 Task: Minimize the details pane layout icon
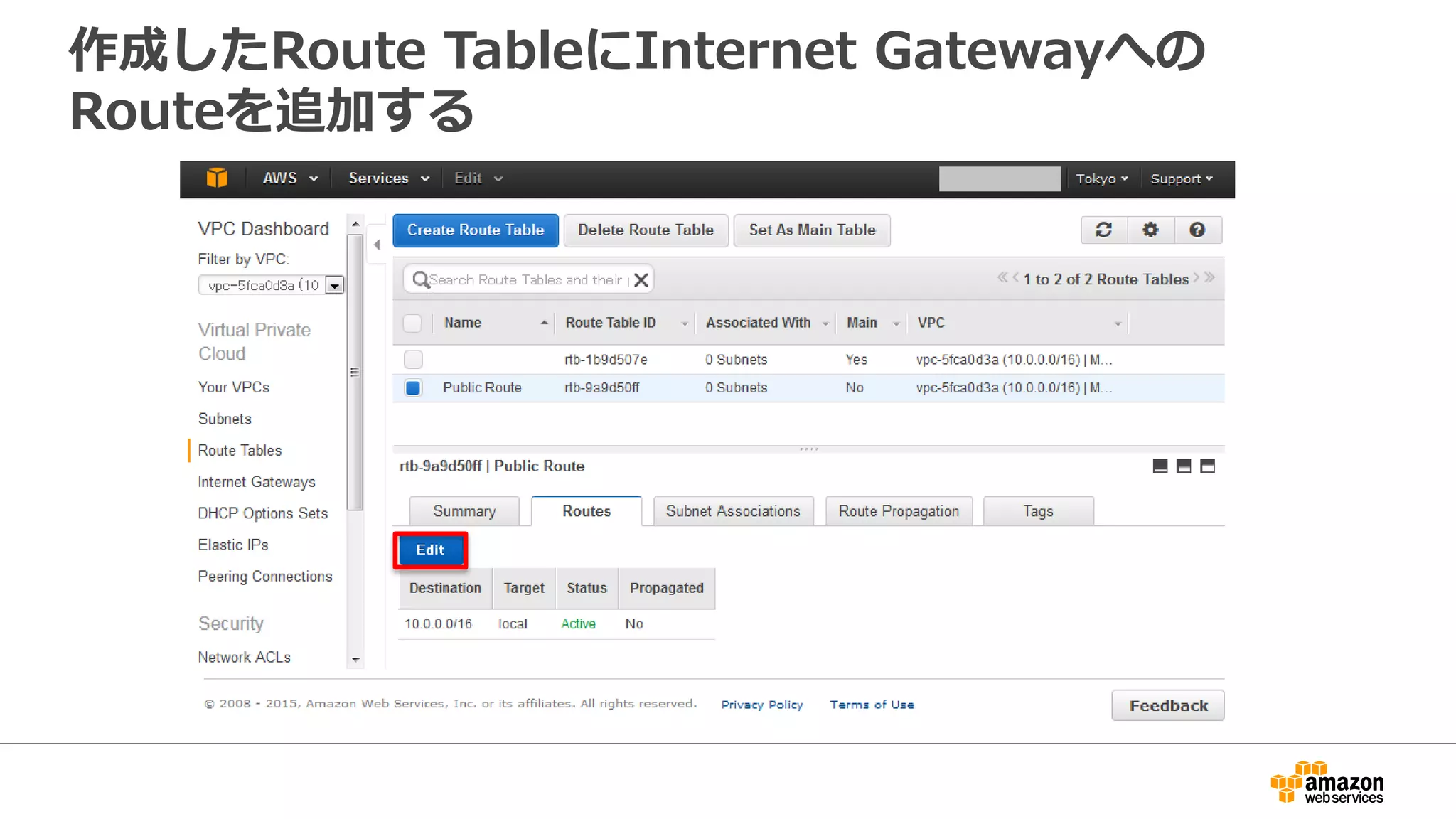(1160, 466)
